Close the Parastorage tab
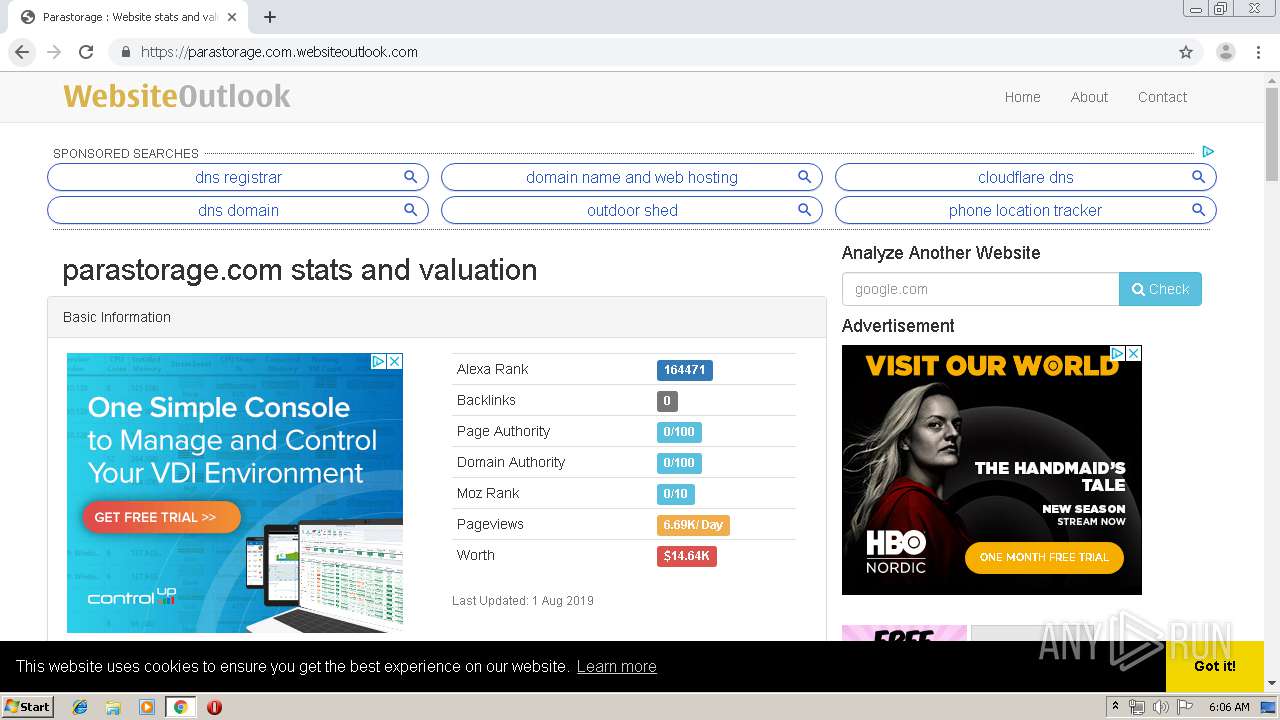This screenshot has width=1280, height=720. (232, 17)
